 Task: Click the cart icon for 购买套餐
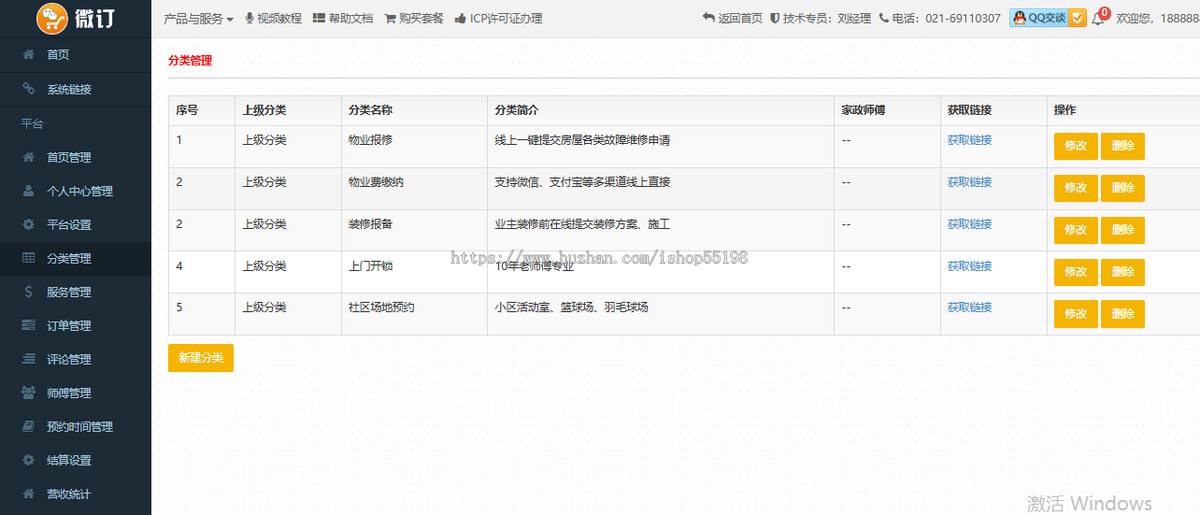390,18
